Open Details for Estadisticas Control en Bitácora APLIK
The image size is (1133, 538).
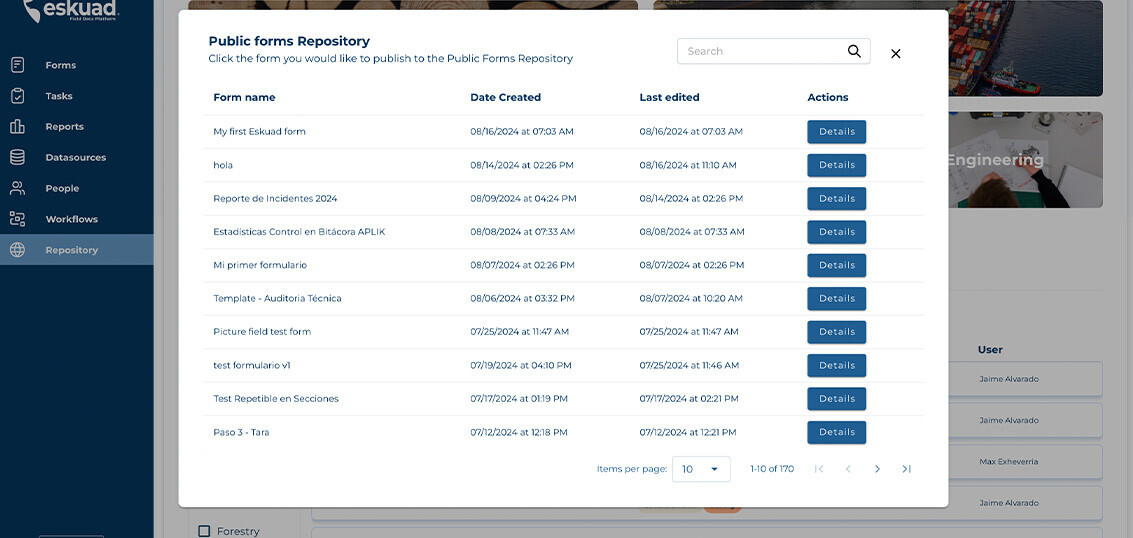837,232
